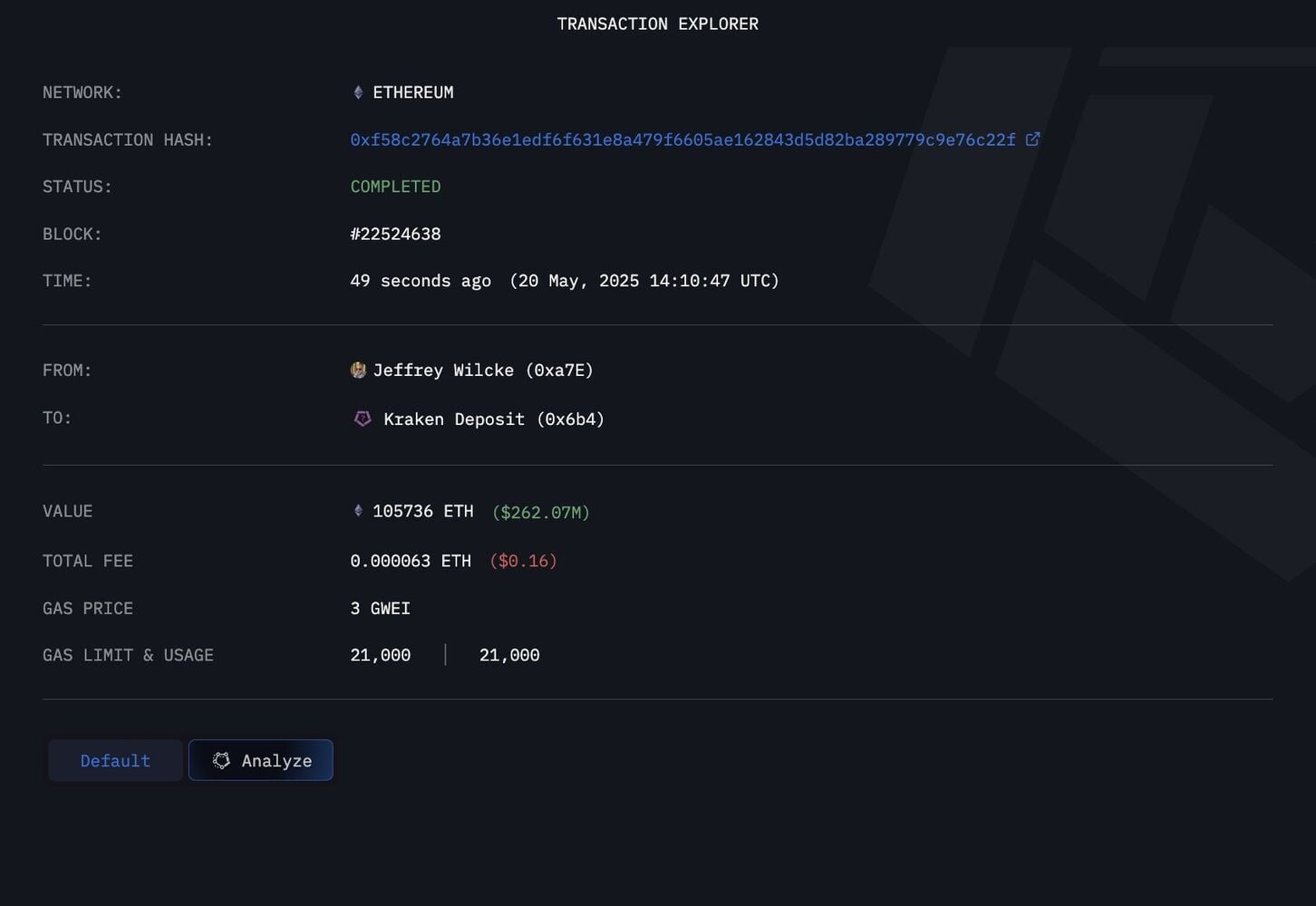Click the BLOCK: field label
Image resolution: width=1316 pixels, height=906 pixels.
click(73, 234)
